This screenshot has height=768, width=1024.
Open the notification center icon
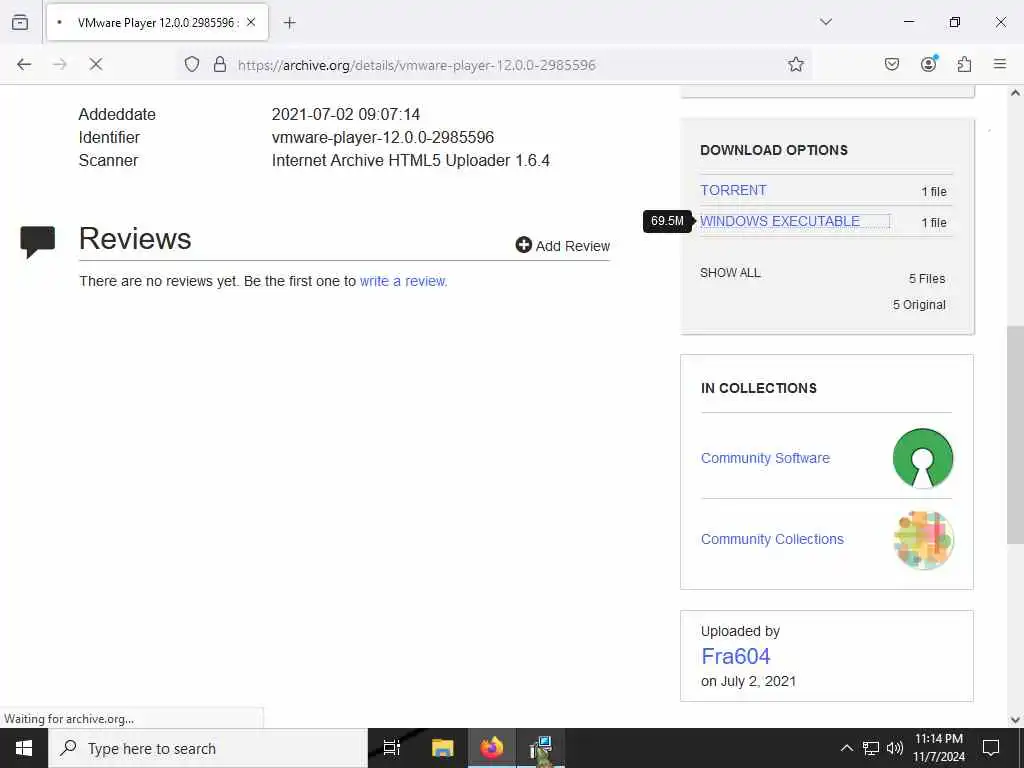point(991,748)
